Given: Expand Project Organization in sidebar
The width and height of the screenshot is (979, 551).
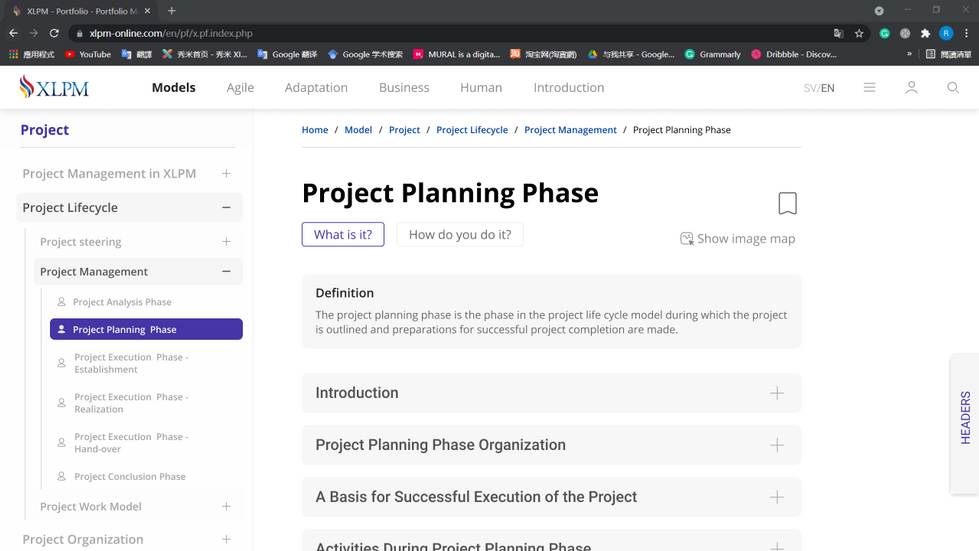Looking at the screenshot, I should [x=226, y=539].
